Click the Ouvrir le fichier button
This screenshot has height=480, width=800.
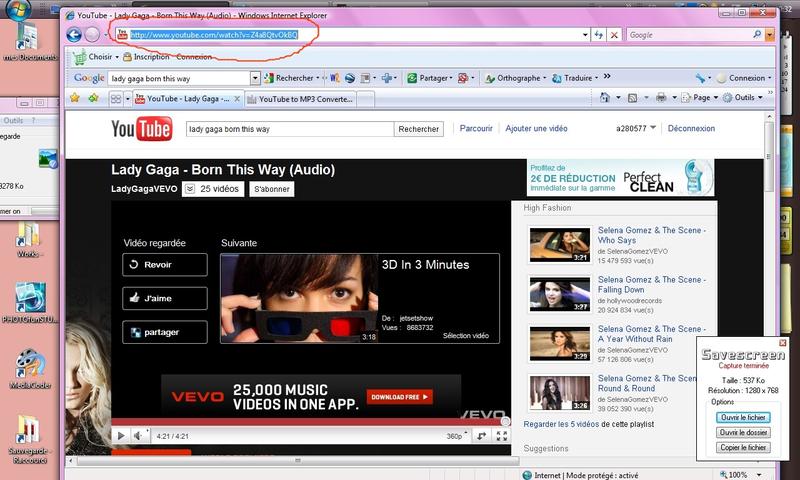click(744, 416)
